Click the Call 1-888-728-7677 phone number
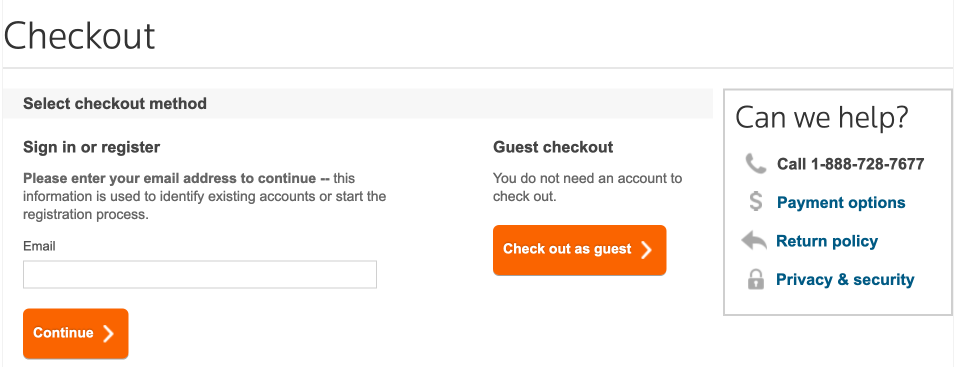957x367 pixels. click(x=850, y=164)
